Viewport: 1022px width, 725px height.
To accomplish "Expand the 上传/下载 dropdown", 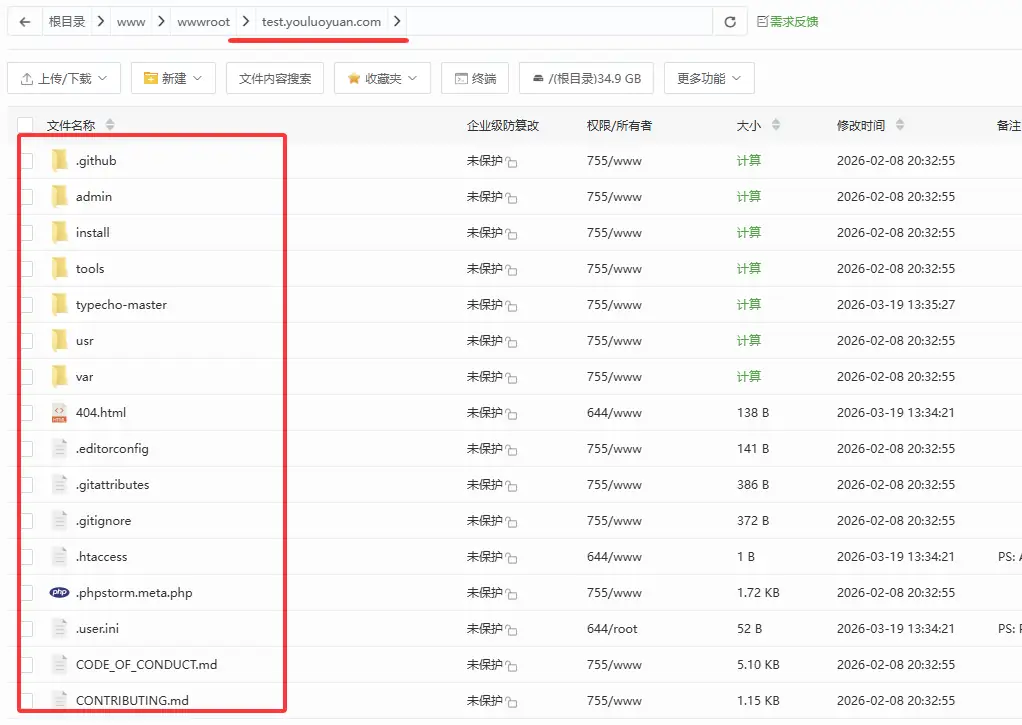I will click(64, 78).
